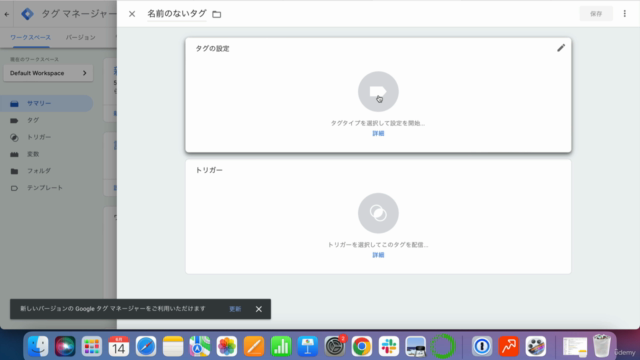The height and width of the screenshot is (360, 640).
Task: Open 詳細 link under tag type prompt
Action: point(378,133)
